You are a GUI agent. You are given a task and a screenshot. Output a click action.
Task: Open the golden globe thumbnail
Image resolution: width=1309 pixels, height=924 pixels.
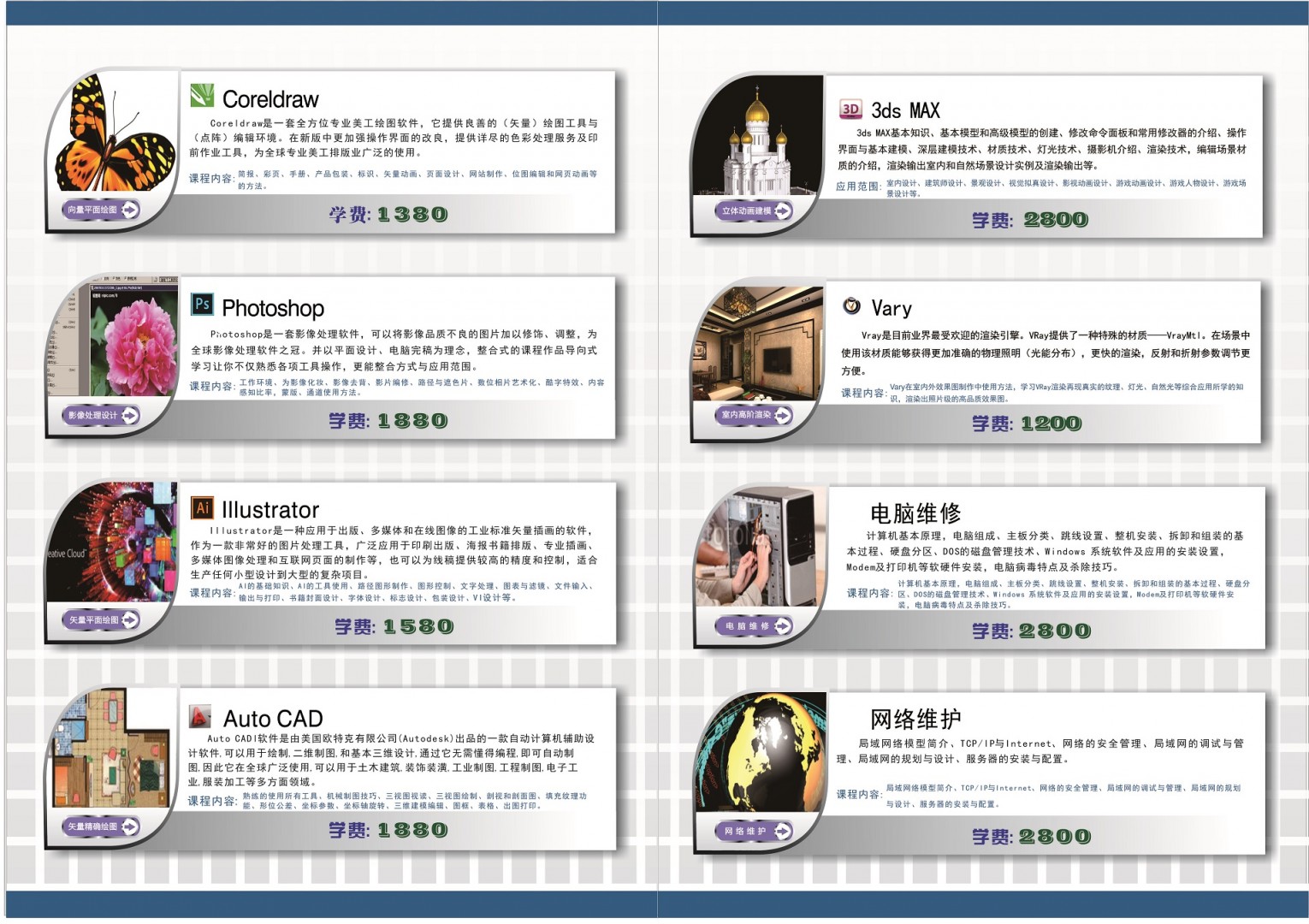tap(757, 753)
